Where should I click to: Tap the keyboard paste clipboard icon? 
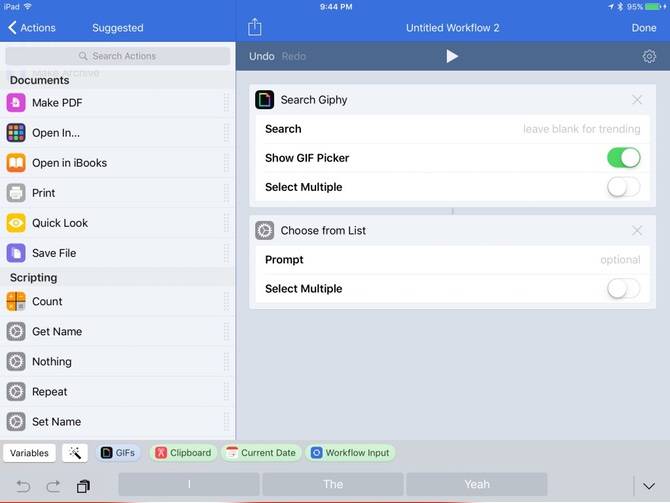83,486
